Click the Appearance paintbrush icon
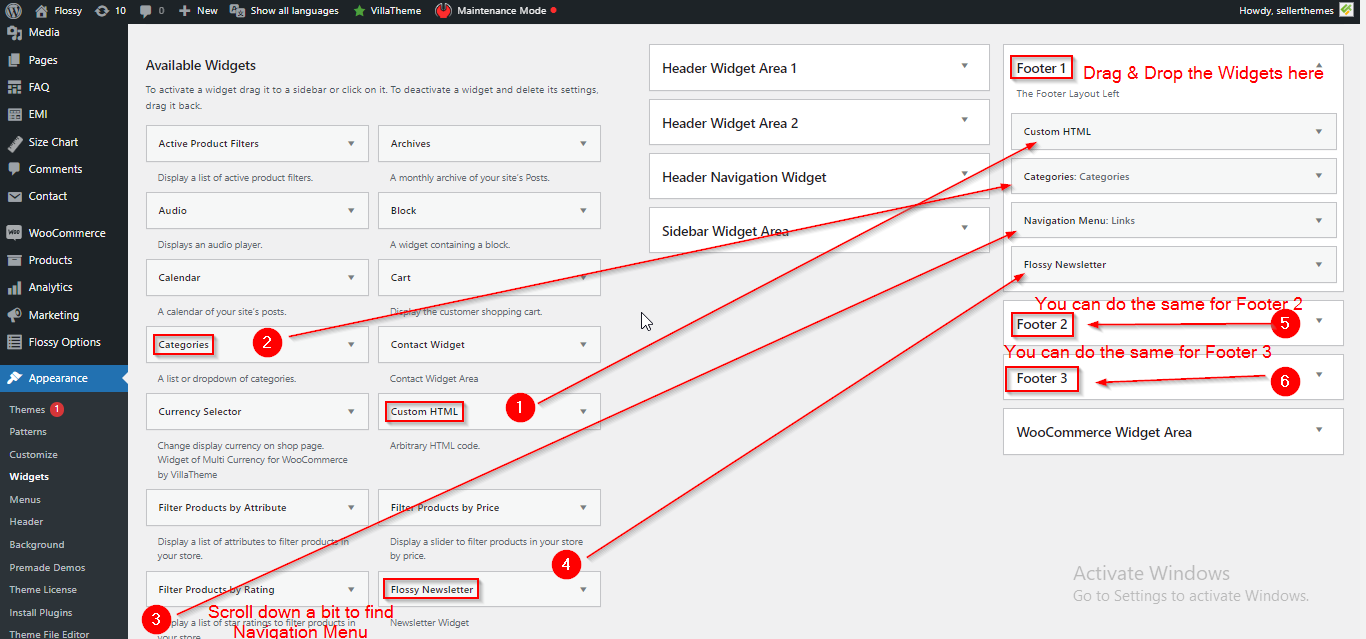1366x639 pixels. click(14, 378)
